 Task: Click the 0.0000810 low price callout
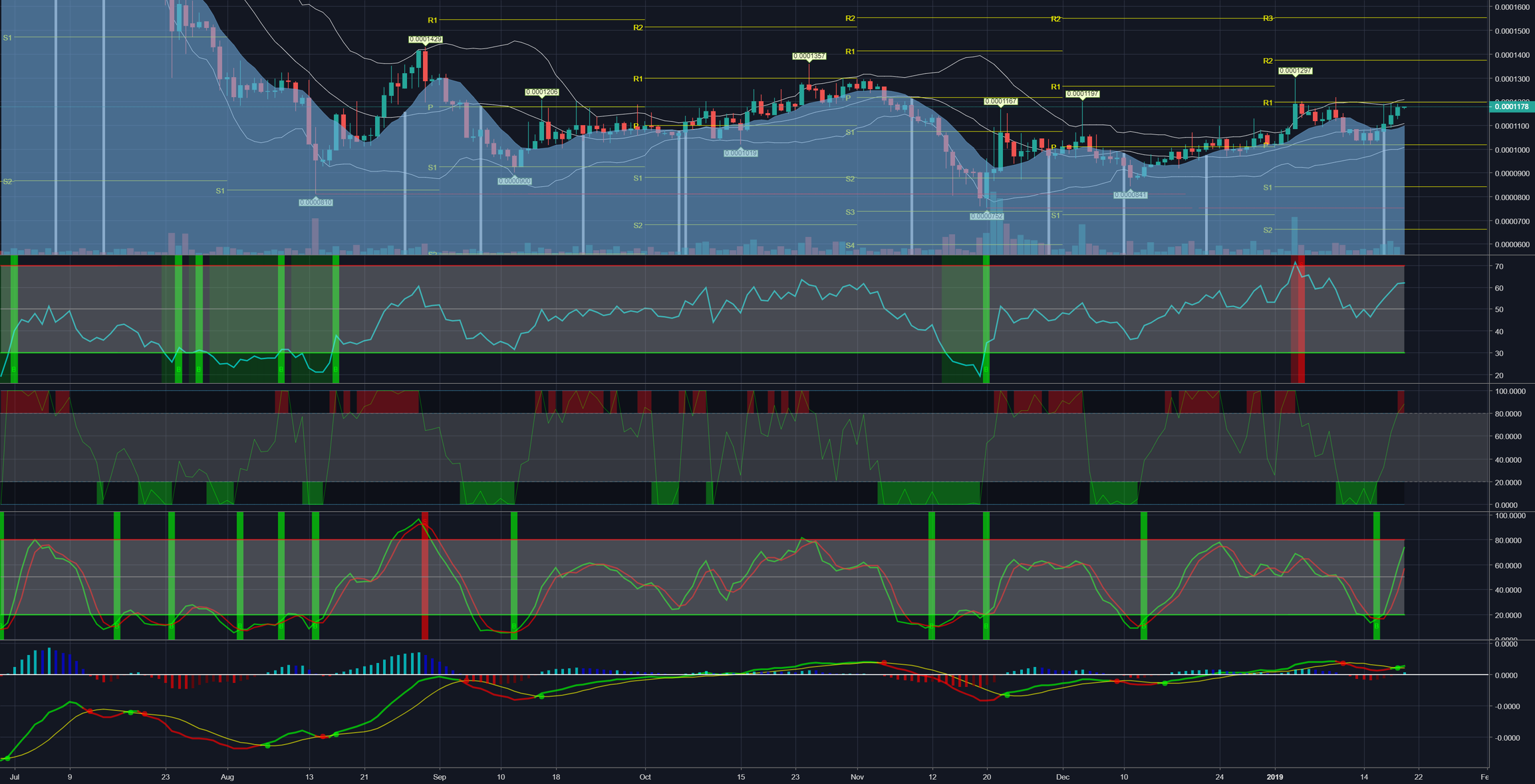coord(315,202)
